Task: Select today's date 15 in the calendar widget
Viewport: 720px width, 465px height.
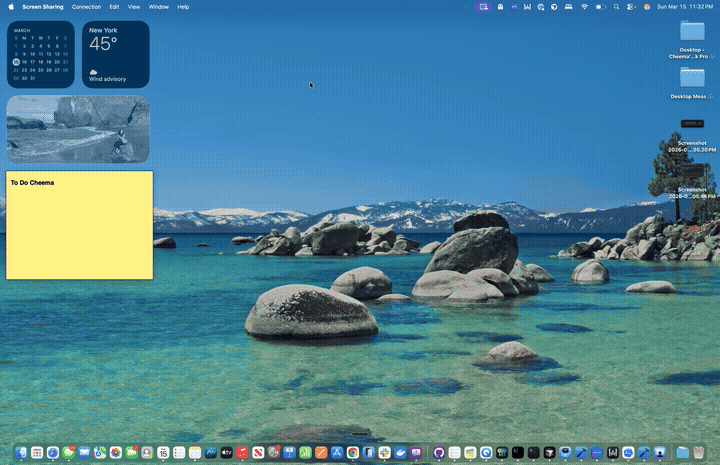Action: (16, 62)
